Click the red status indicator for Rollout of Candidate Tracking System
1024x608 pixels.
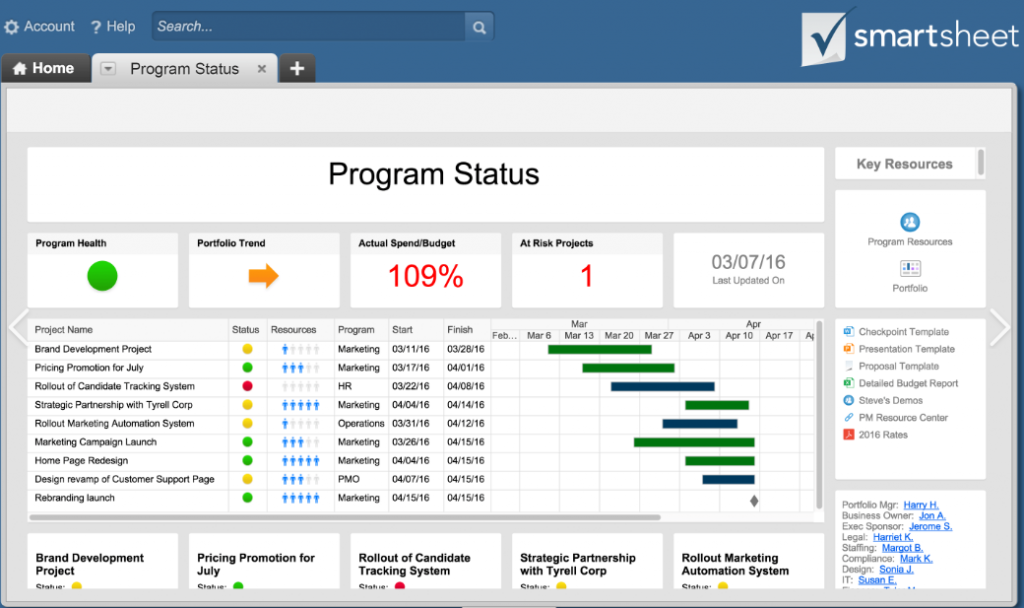click(246, 386)
